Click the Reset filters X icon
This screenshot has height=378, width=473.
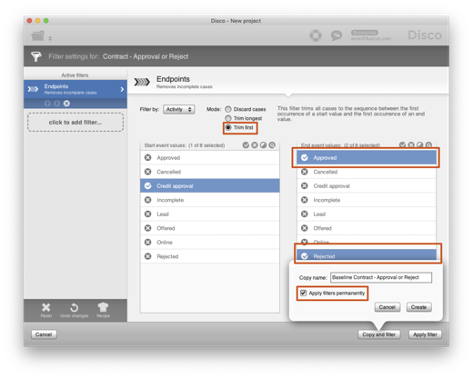(46, 307)
